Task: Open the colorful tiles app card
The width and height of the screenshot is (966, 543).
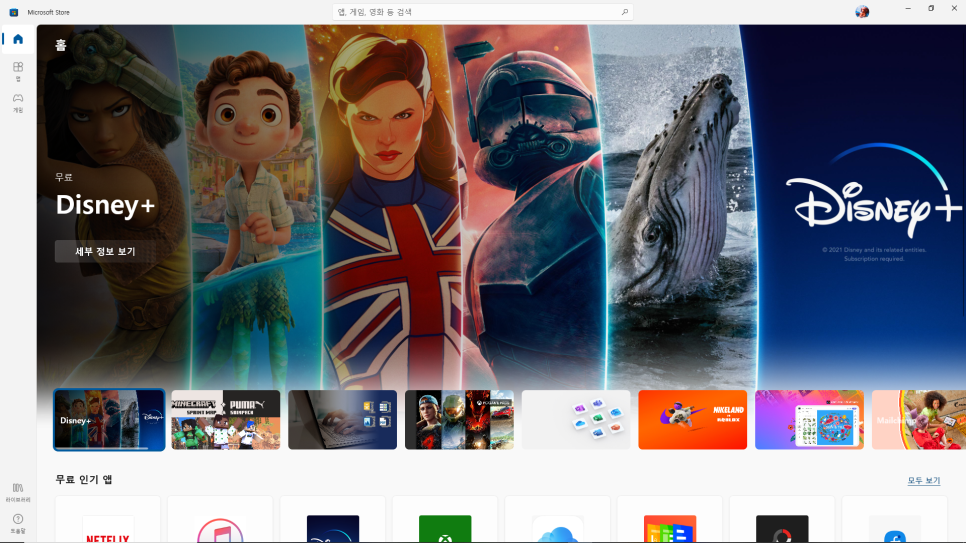Action: 670,520
